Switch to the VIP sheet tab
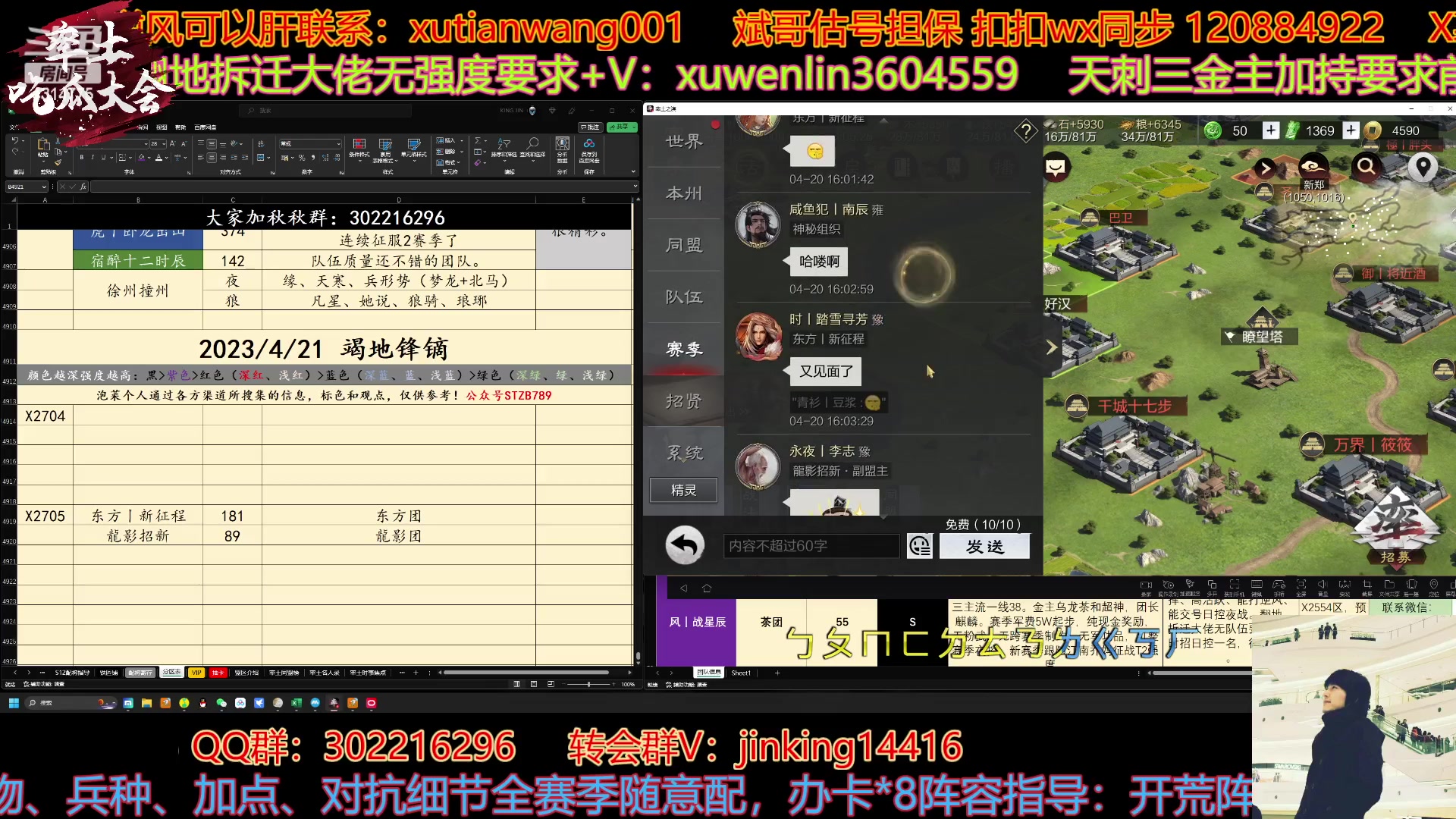Image resolution: width=1456 pixels, height=819 pixels. tap(196, 673)
